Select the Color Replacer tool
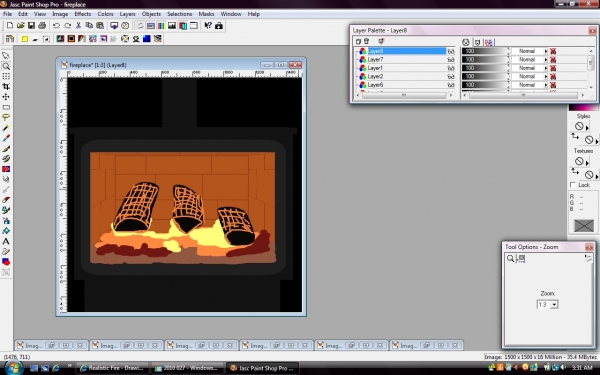600x375 pixels. click(x=6, y=169)
